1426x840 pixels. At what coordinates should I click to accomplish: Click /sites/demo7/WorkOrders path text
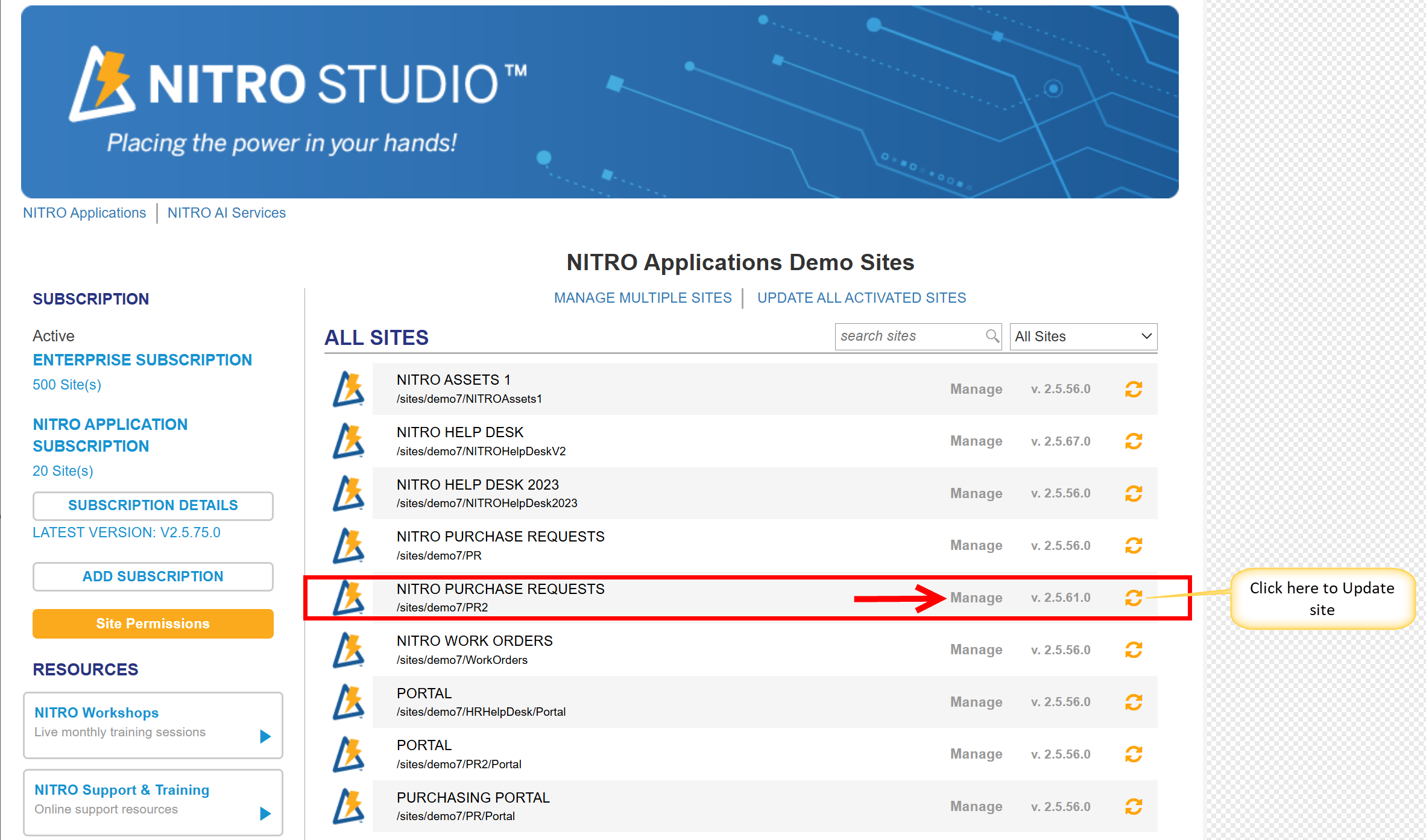(x=462, y=660)
